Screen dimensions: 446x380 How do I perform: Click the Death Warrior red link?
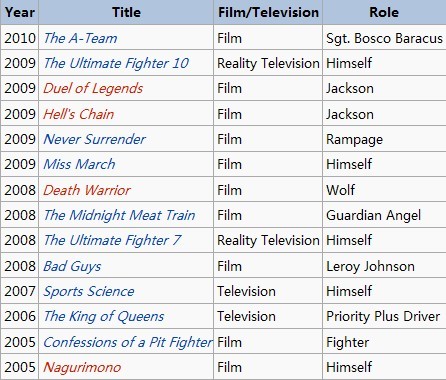click(87, 190)
